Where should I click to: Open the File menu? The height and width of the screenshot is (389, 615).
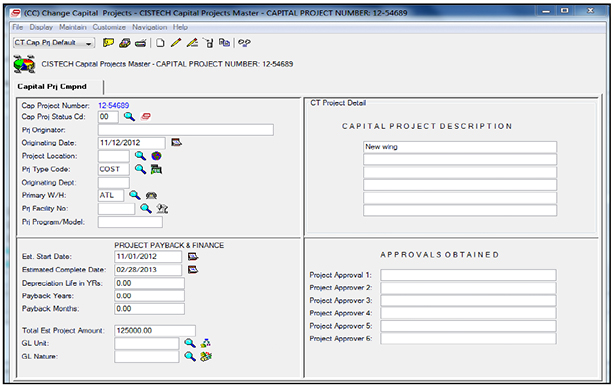point(18,27)
